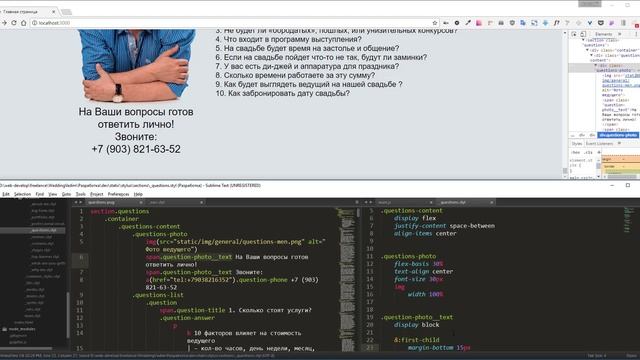
Task: Click flex-basis 30% line in styl editor
Action: (x=418, y=264)
